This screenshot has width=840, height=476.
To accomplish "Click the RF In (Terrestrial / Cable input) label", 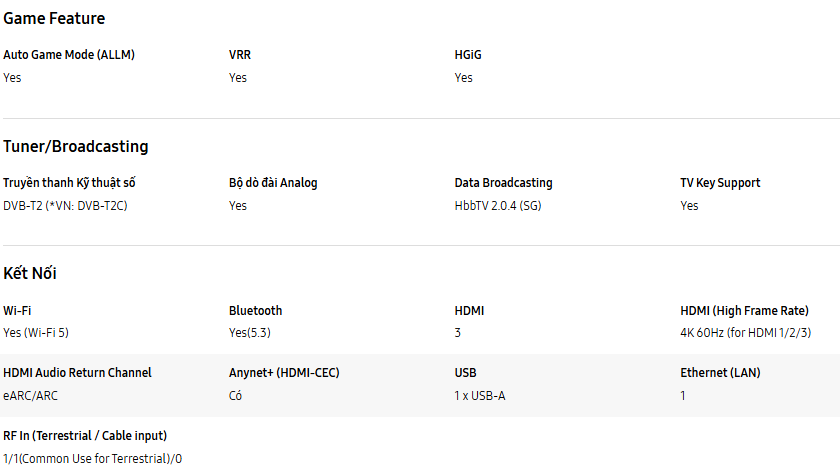I will (x=85, y=436).
